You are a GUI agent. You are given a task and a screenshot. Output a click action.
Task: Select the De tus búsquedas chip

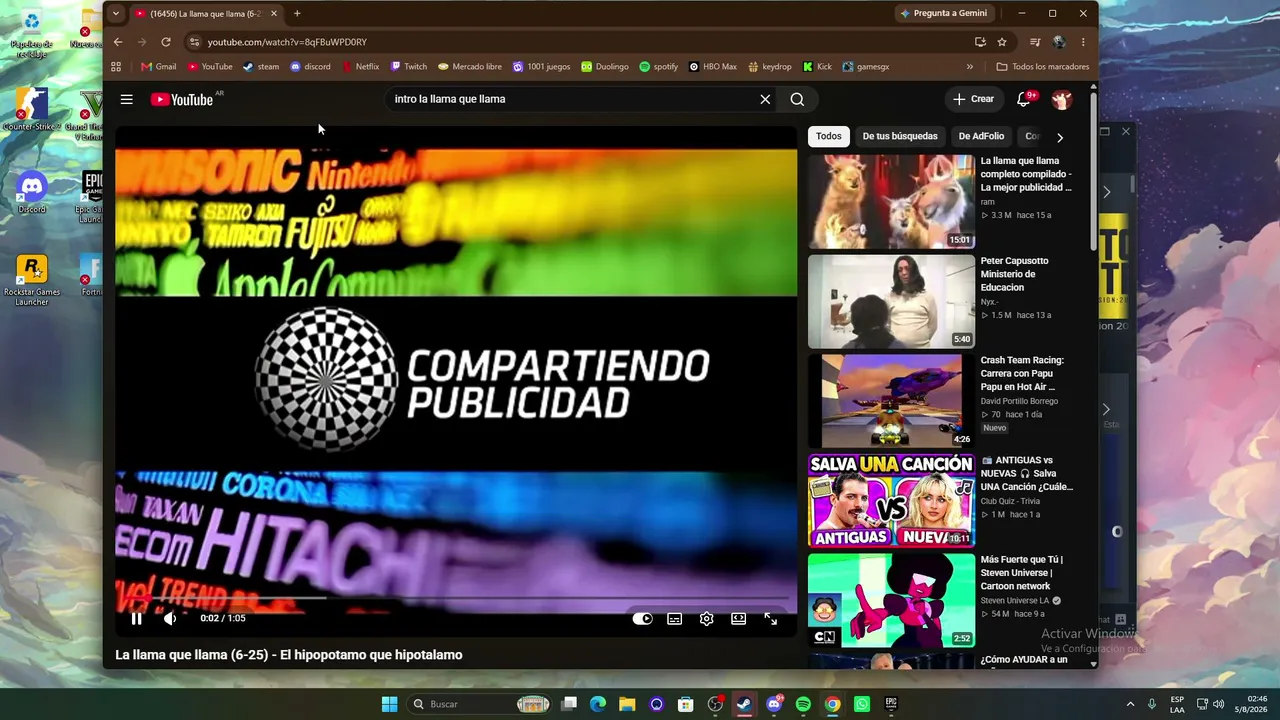coord(900,136)
